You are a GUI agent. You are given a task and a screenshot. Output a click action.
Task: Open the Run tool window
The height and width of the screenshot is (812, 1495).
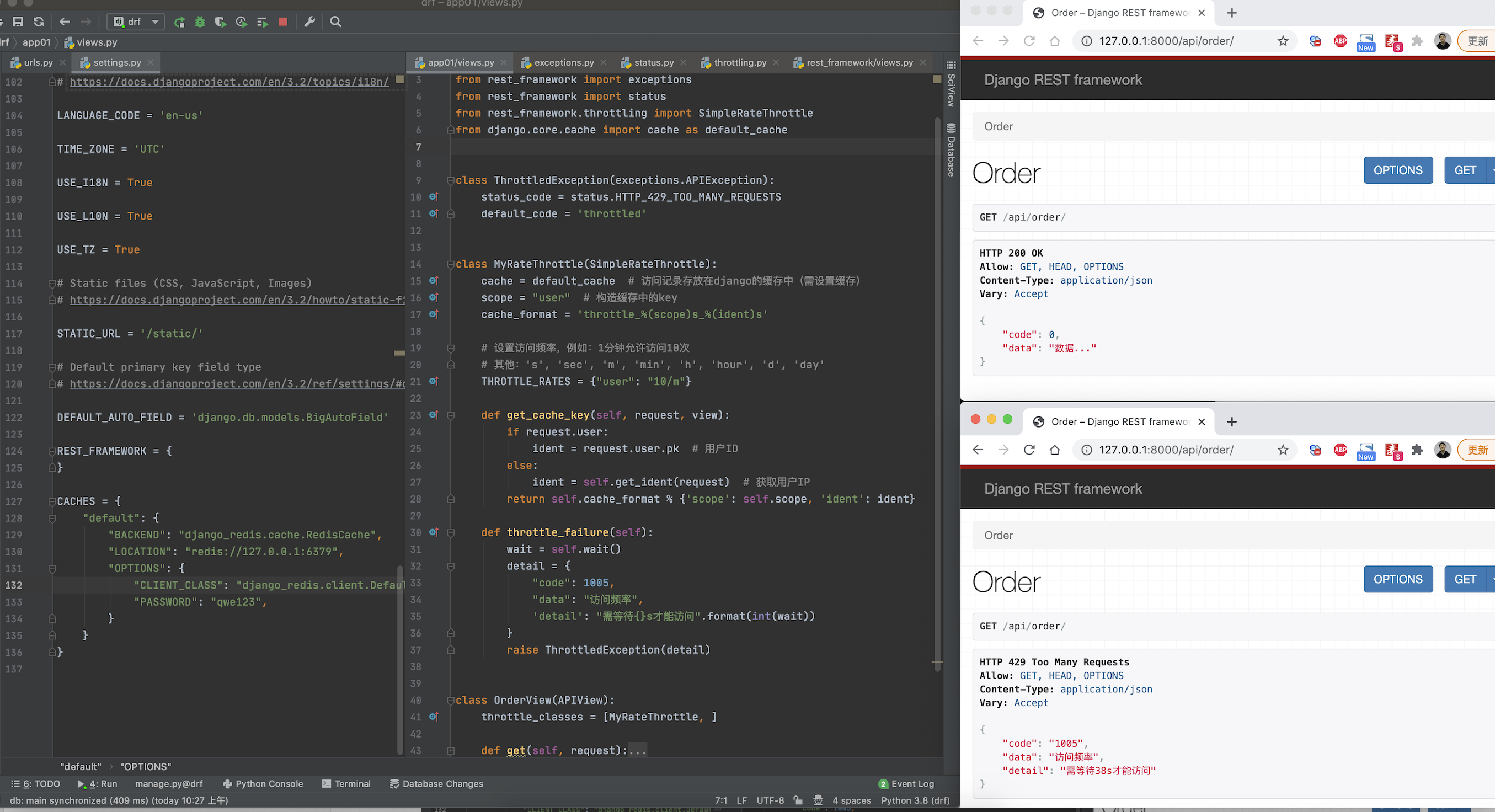[98, 783]
